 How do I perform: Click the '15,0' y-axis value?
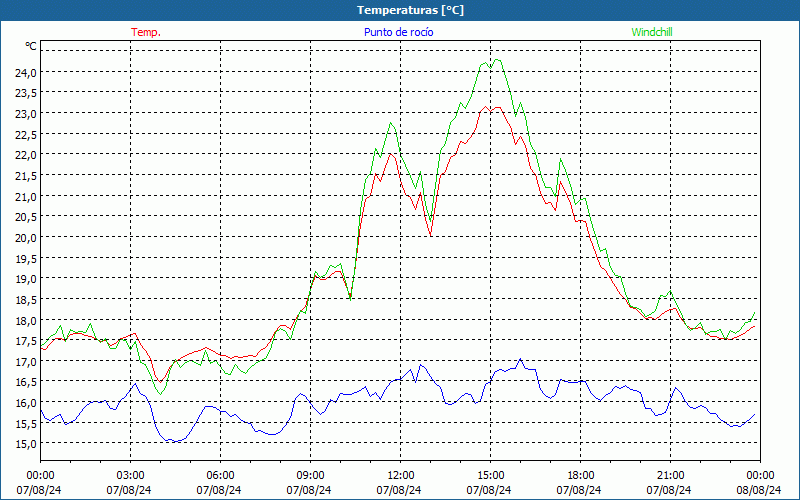pyautogui.click(x=26, y=444)
